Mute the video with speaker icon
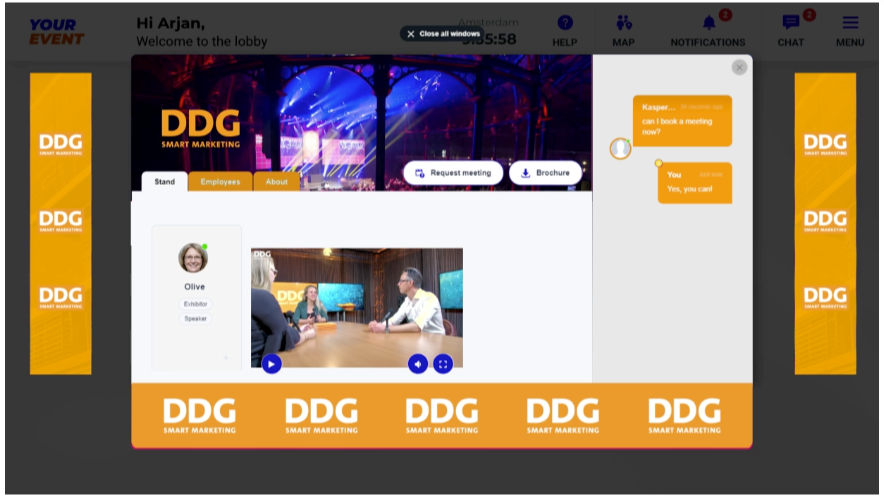Screen dimensions: 884x497 point(418,364)
